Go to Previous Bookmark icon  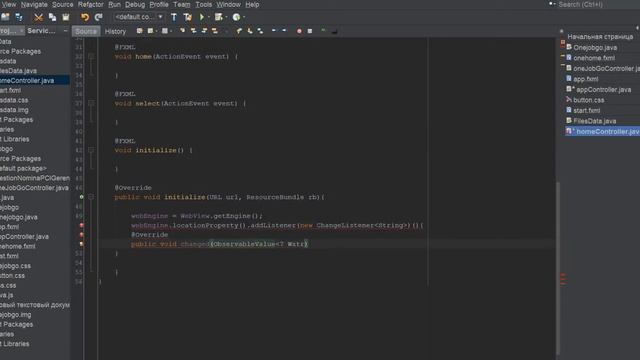click(x=239, y=31)
